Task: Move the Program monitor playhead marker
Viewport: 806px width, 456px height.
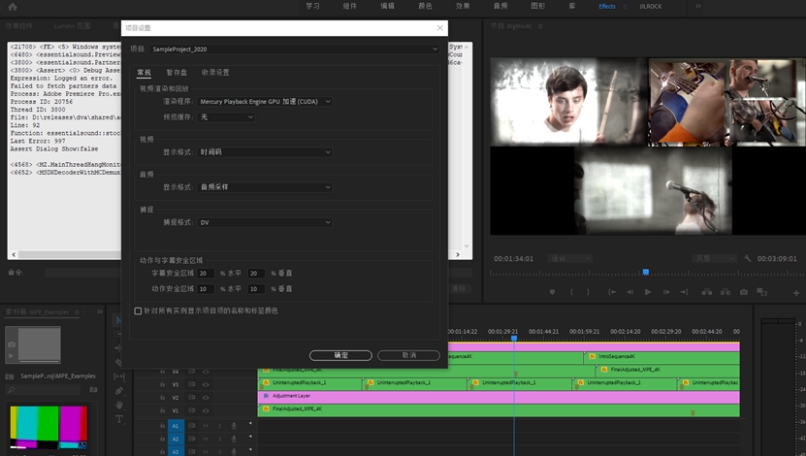Action: coord(646,272)
